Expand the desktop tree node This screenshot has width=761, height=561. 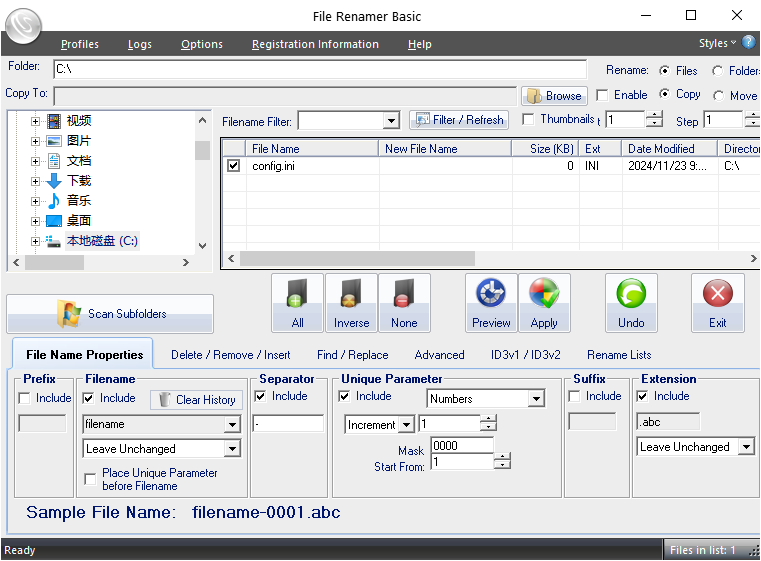coord(35,221)
